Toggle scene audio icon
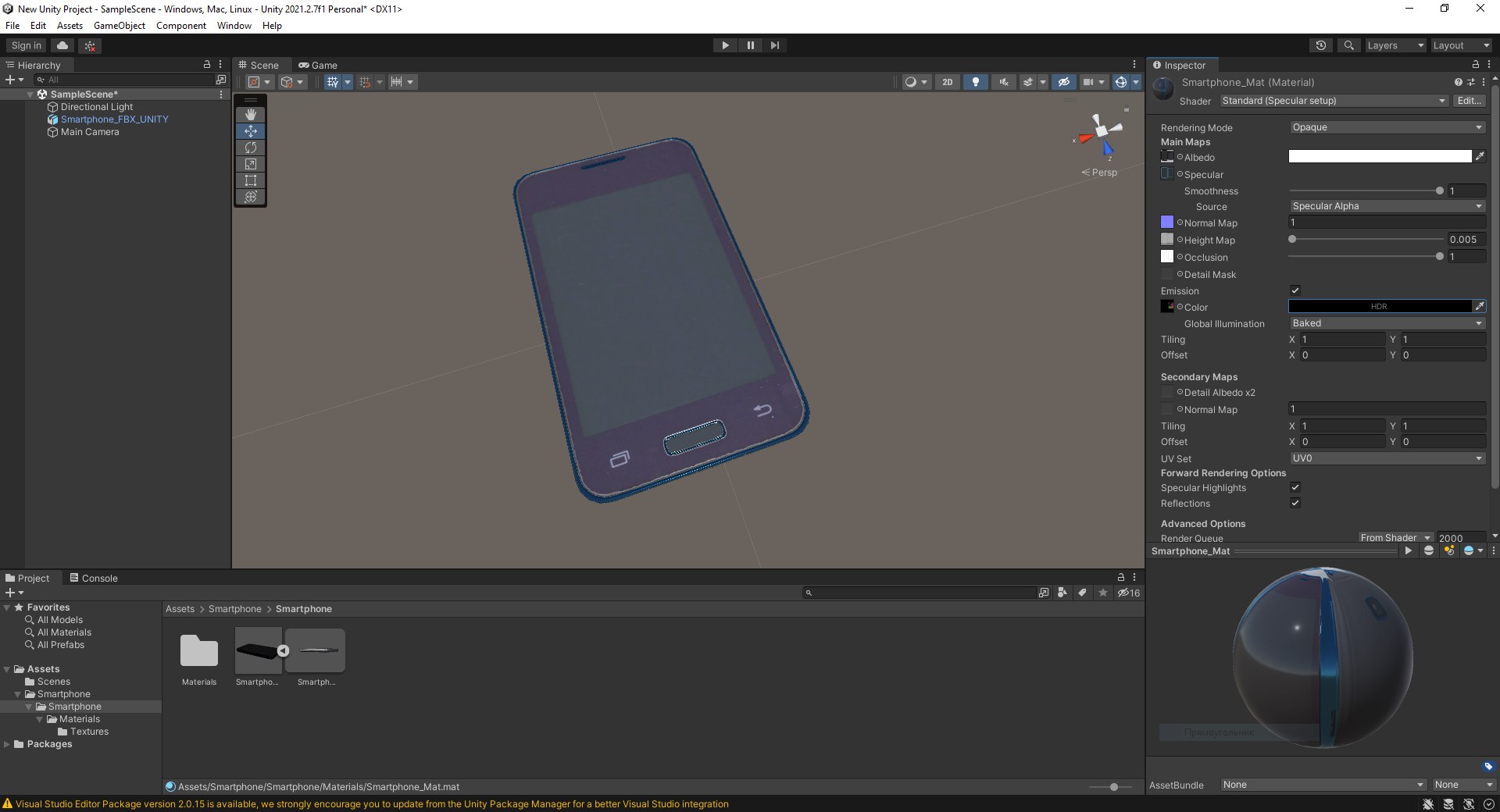This screenshot has height=812, width=1500. (1003, 82)
